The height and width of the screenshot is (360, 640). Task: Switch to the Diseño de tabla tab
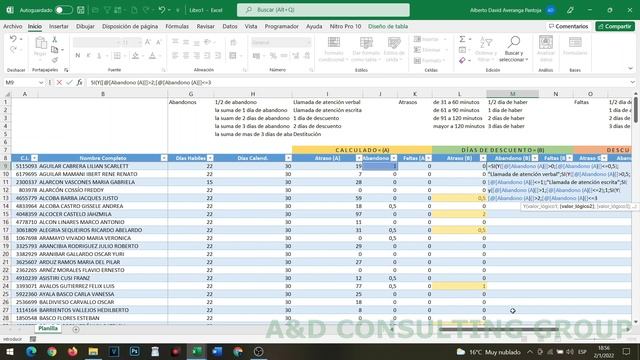388,26
